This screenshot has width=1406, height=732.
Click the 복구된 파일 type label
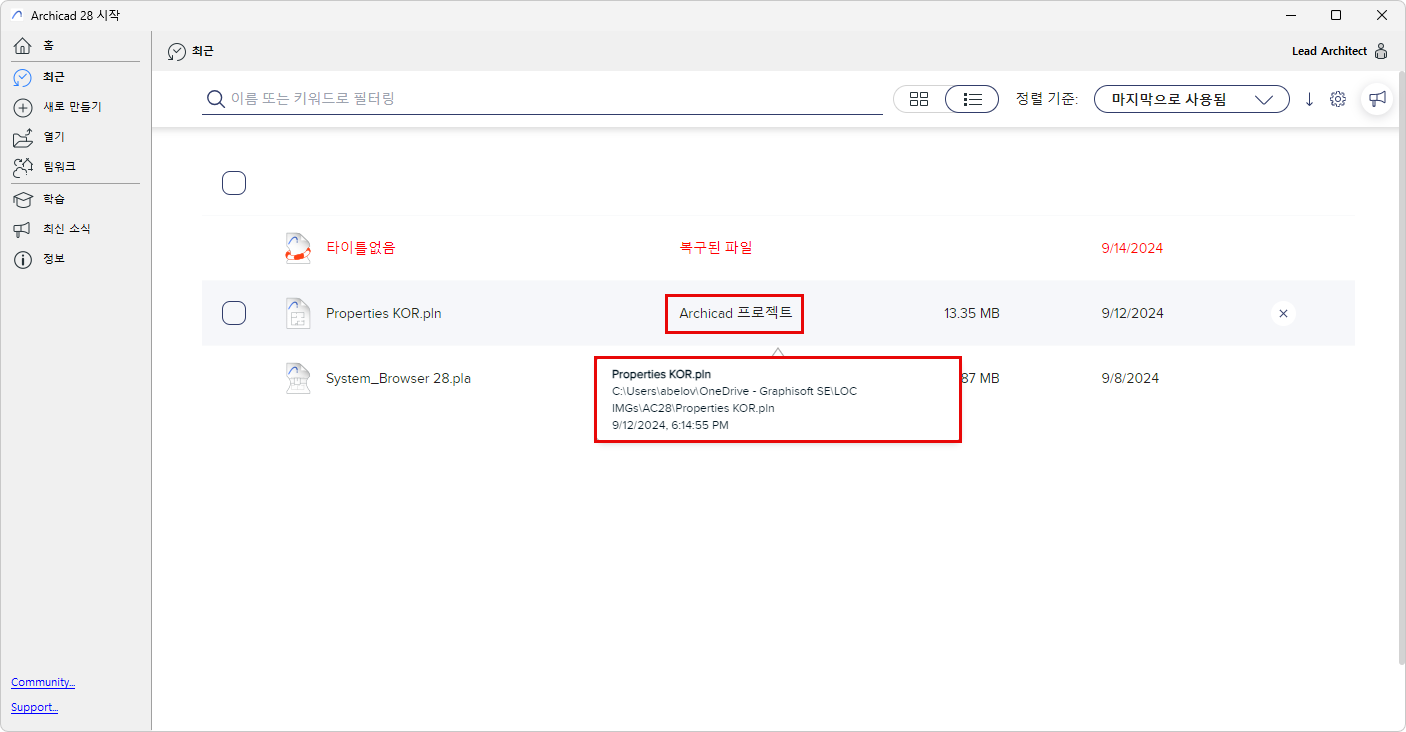pos(716,248)
